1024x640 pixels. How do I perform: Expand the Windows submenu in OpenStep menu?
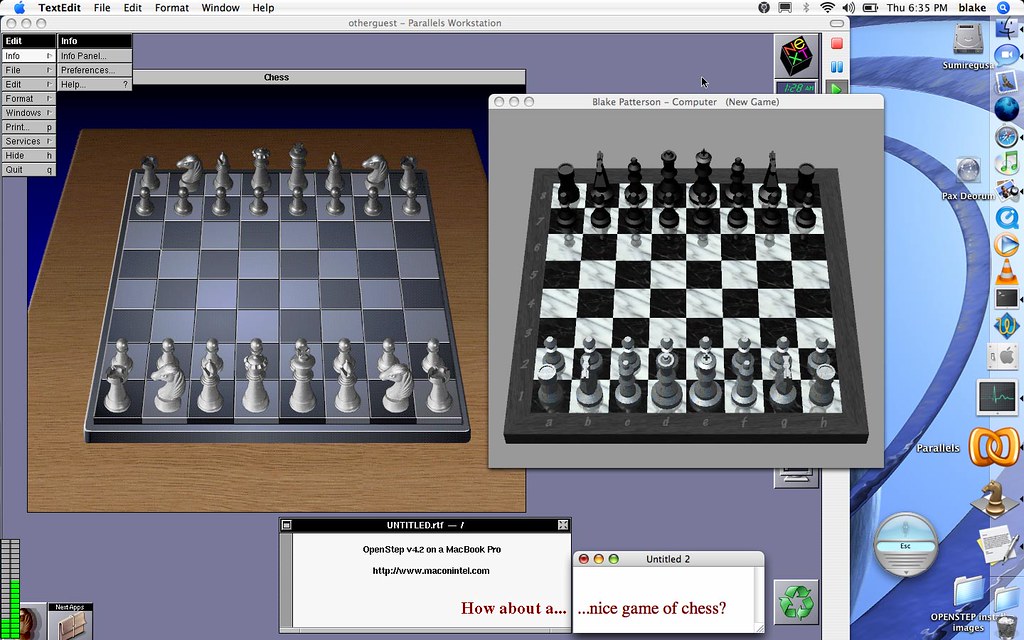pyautogui.click(x=28, y=113)
